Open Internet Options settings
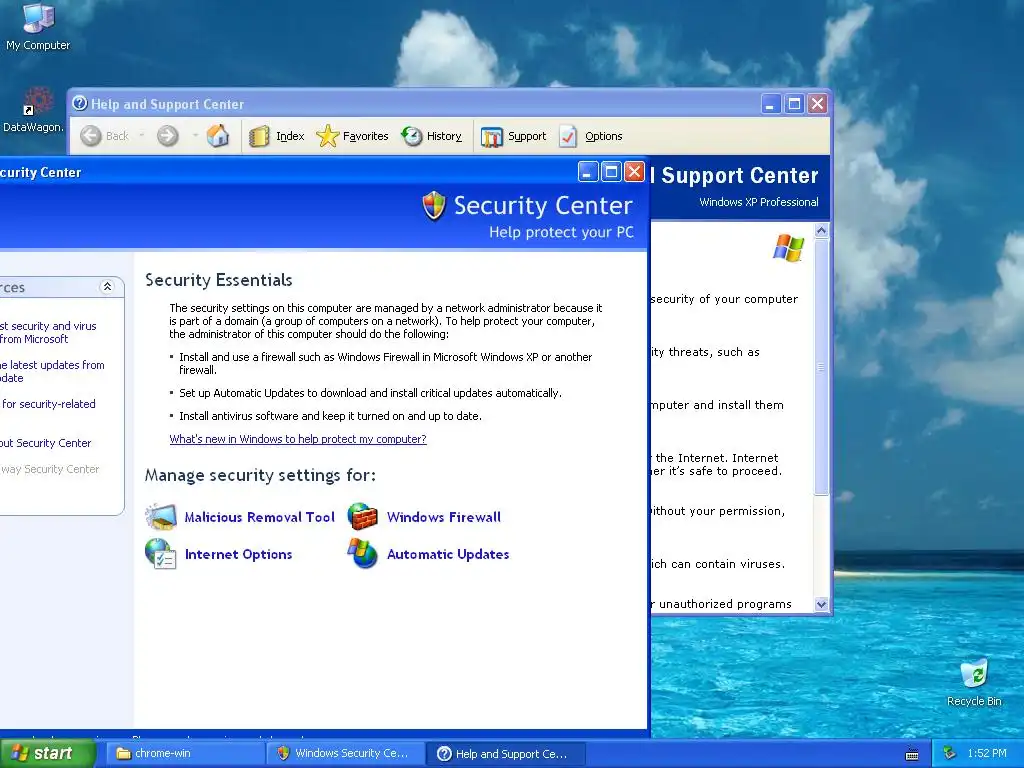This screenshot has height=768, width=1024. coord(238,554)
